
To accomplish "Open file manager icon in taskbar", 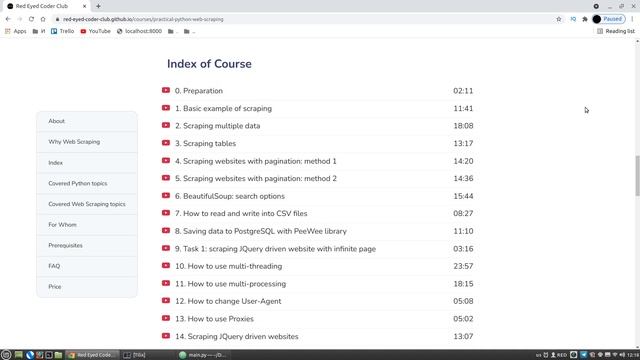I will coord(58,355).
